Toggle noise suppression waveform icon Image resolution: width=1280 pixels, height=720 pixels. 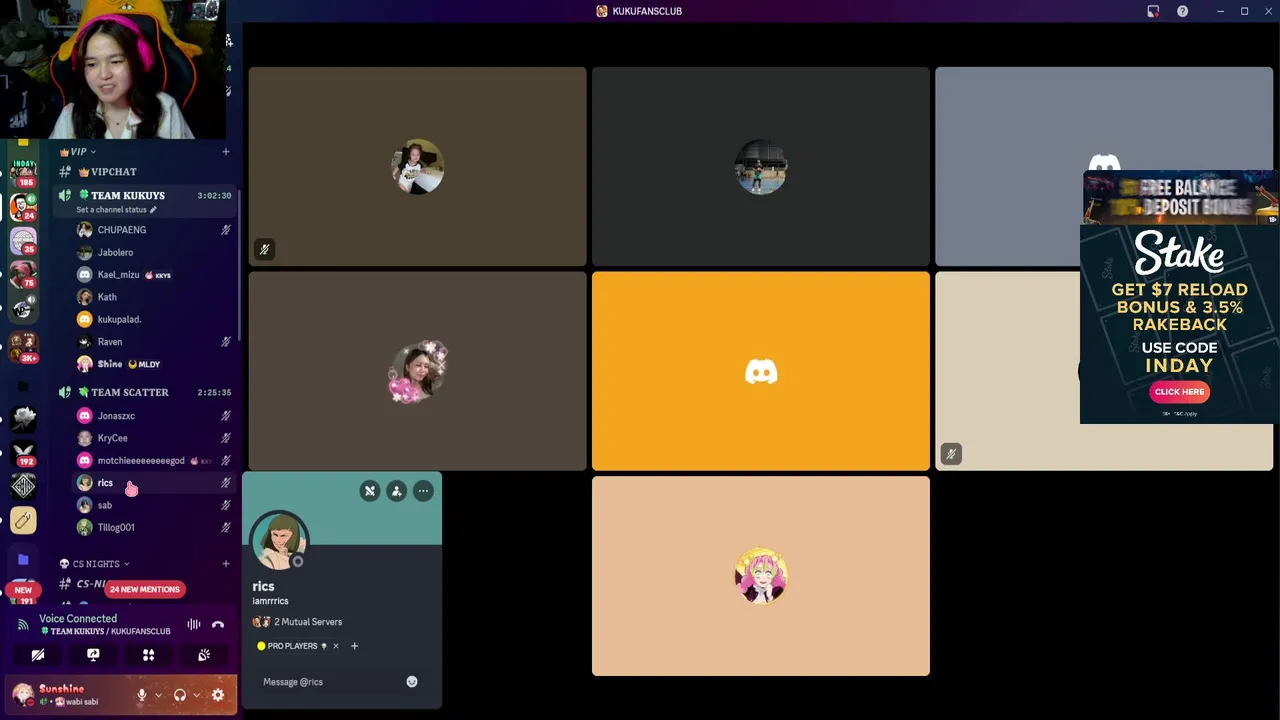pos(194,625)
